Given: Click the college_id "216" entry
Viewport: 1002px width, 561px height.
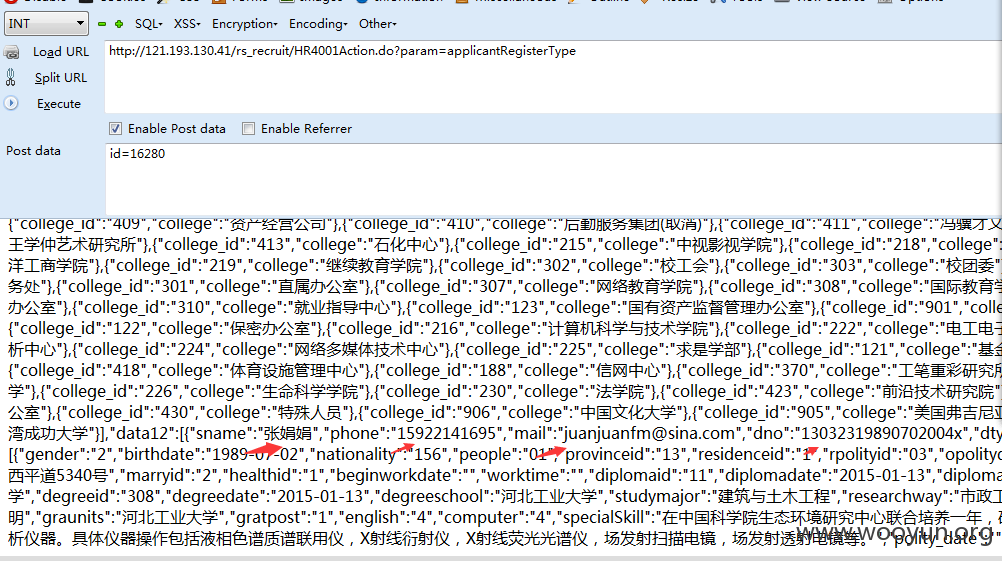Looking at the screenshot, I should (x=396, y=329).
